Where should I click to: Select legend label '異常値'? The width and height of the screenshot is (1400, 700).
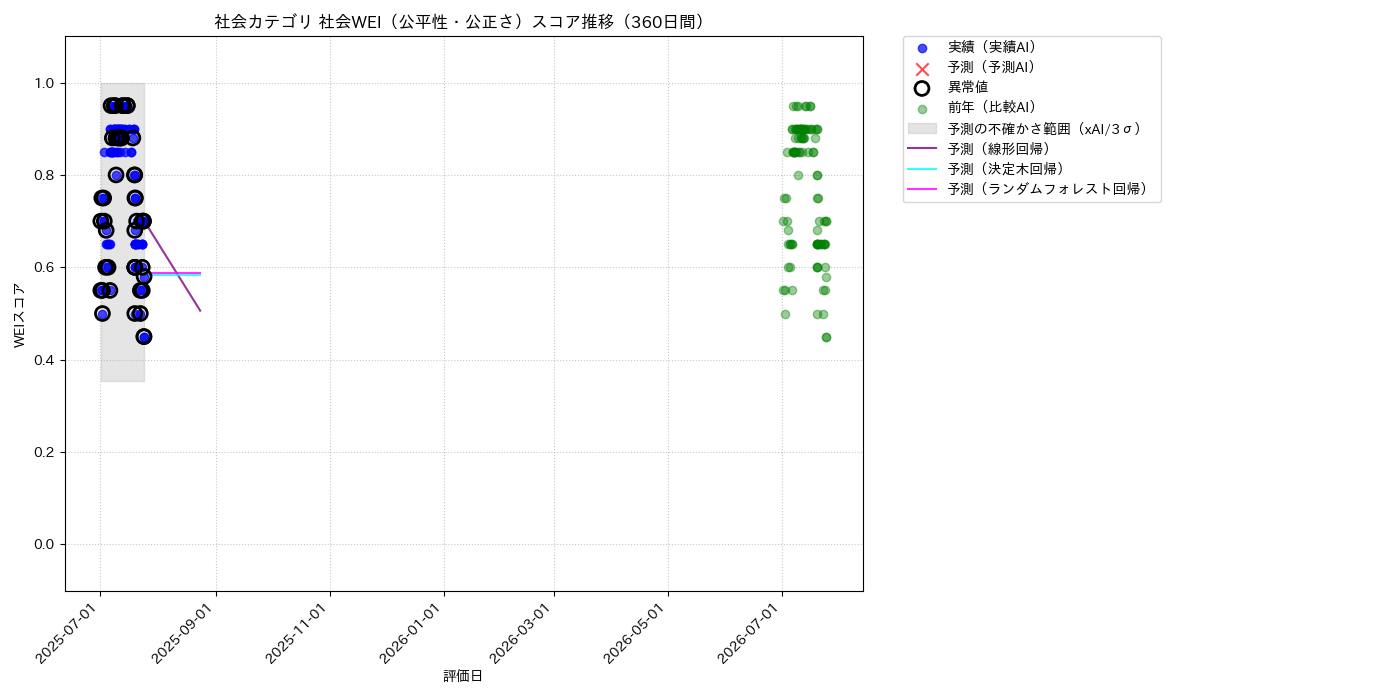pos(968,88)
